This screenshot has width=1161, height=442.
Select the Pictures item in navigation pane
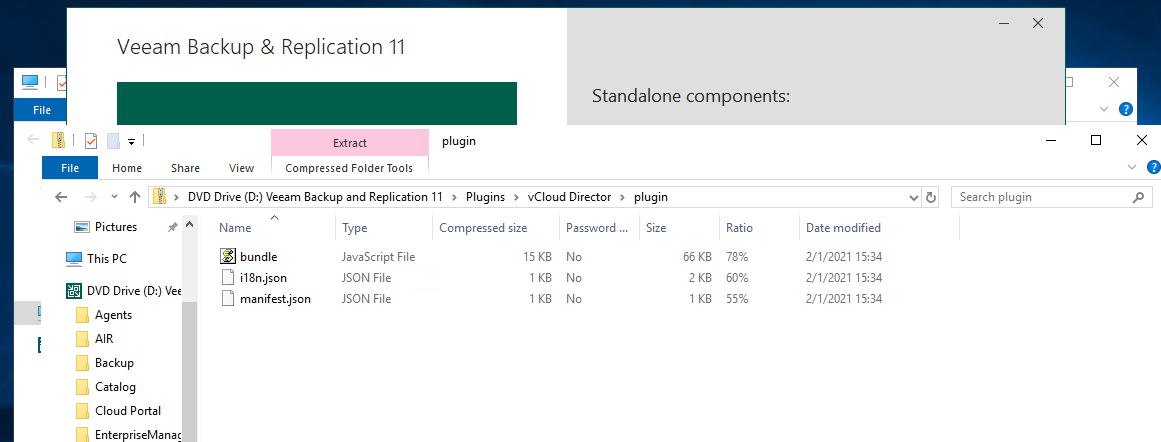point(116,227)
